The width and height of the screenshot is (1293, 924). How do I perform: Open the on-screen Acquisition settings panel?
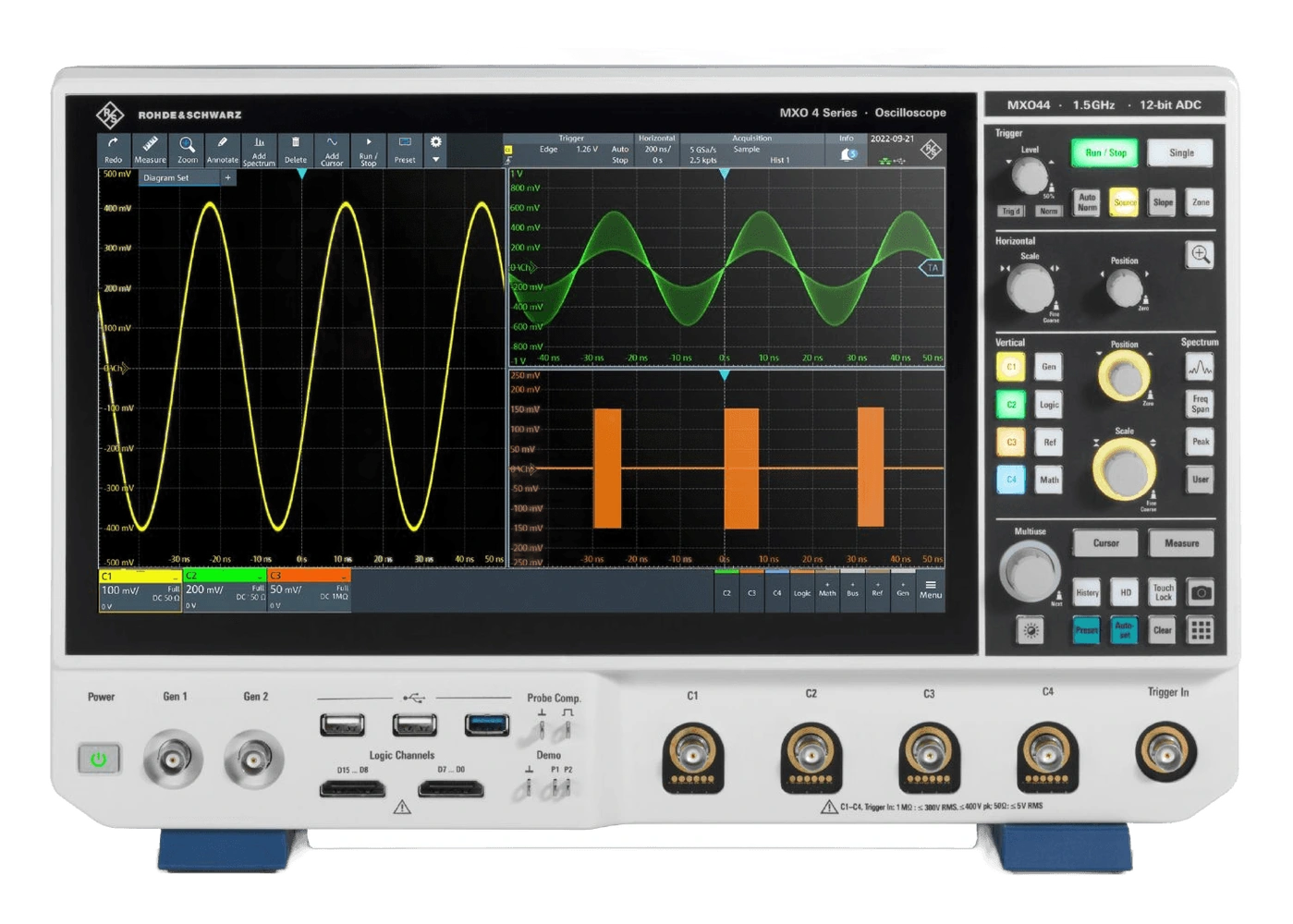click(x=752, y=150)
